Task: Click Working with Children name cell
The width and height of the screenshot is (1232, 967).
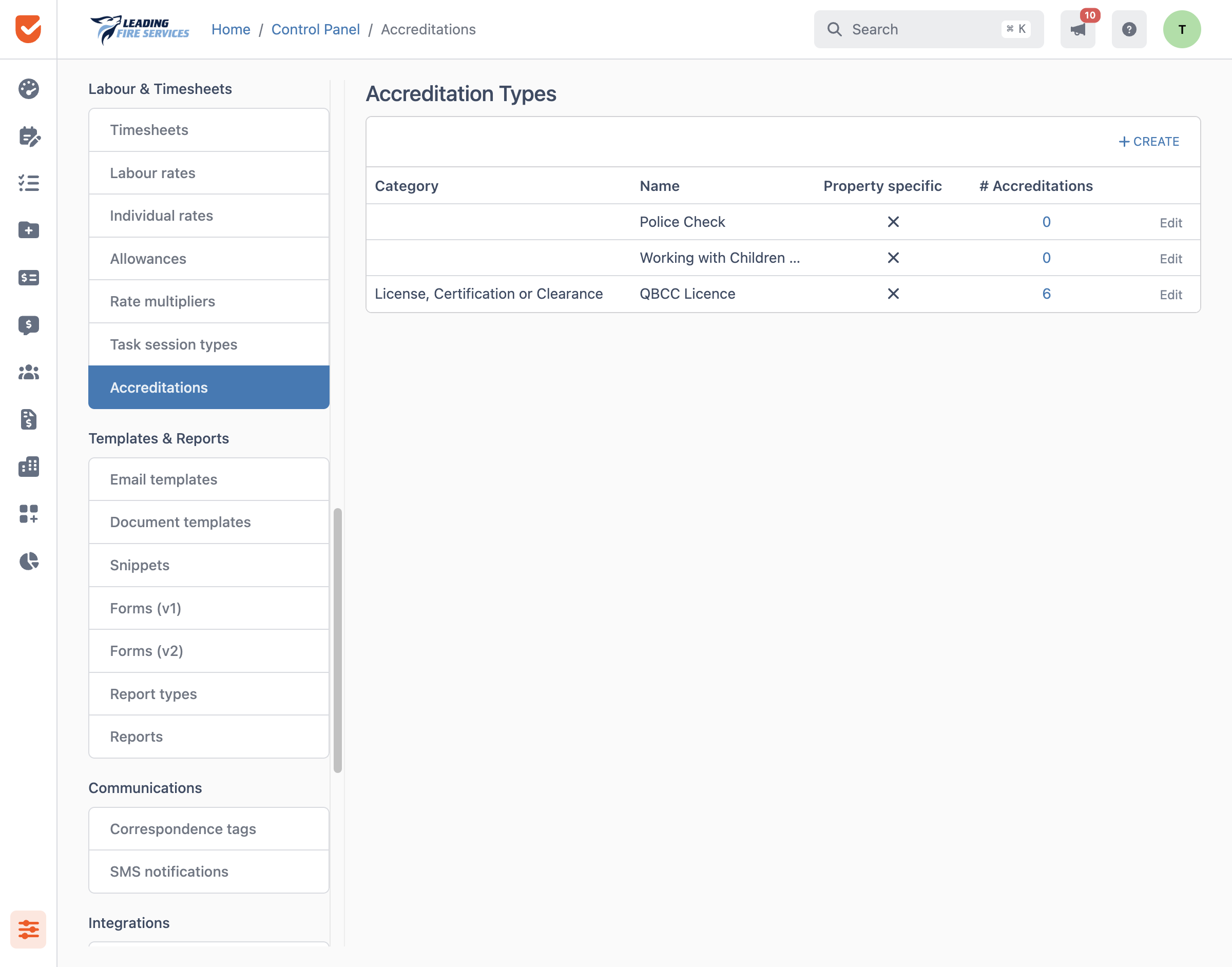Action: [720, 258]
